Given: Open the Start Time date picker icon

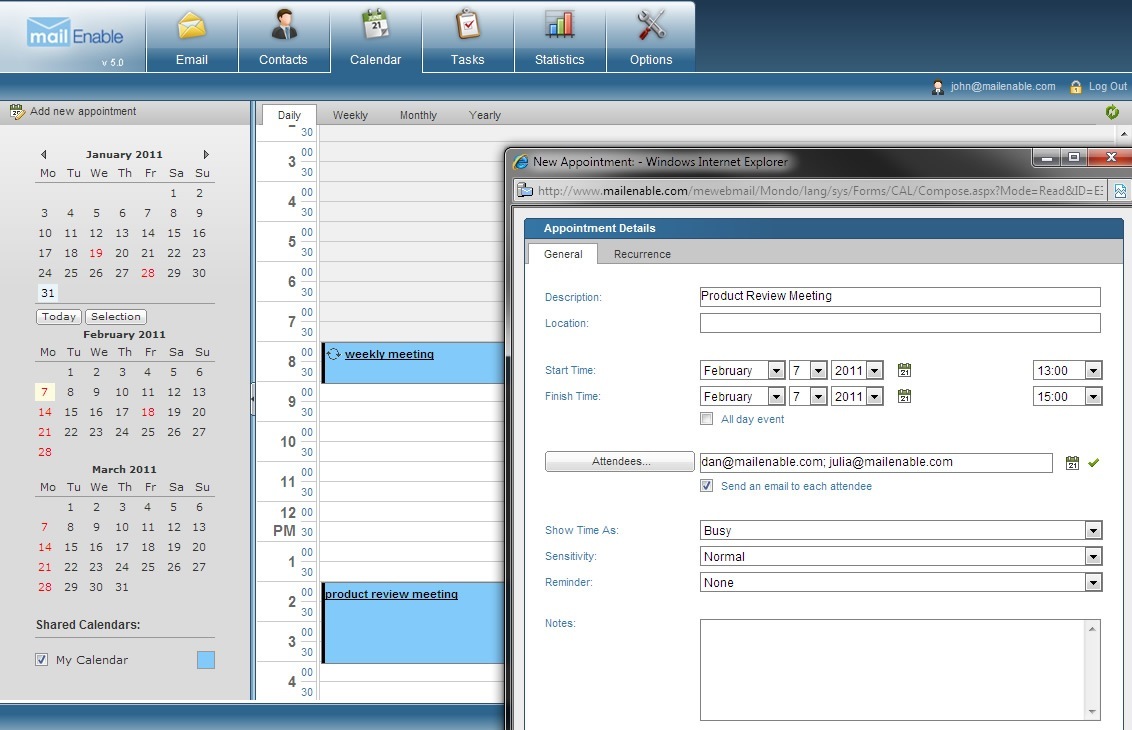Looking at the screenshot, I should tap(904, 370).
